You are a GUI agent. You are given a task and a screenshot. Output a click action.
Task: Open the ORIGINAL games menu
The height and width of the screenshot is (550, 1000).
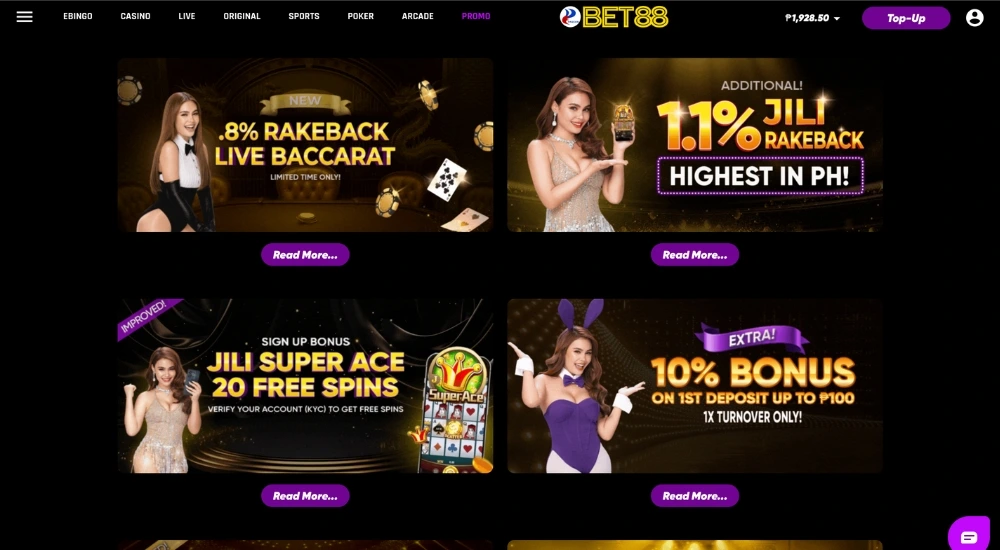tap(242, 17)
